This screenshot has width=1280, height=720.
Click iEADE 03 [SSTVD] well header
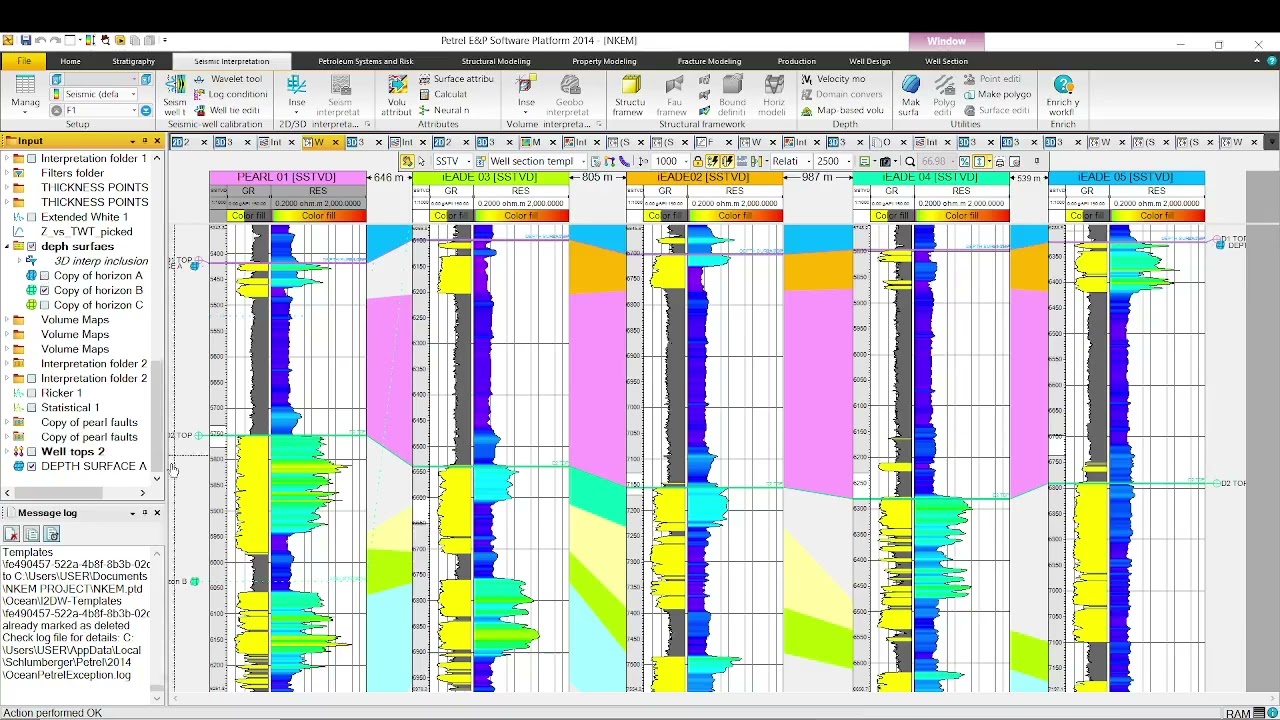click(x=490, y=177)
